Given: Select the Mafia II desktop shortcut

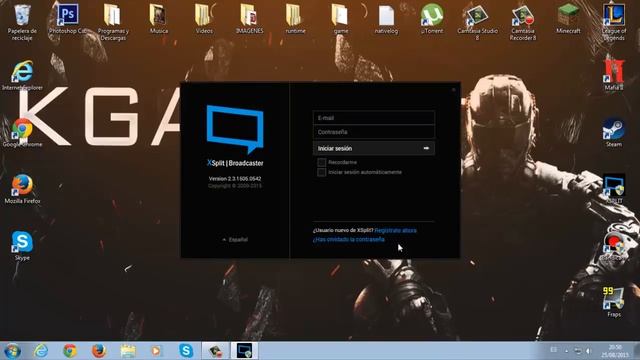Looking at the screenshot, I should click(613, 76).
